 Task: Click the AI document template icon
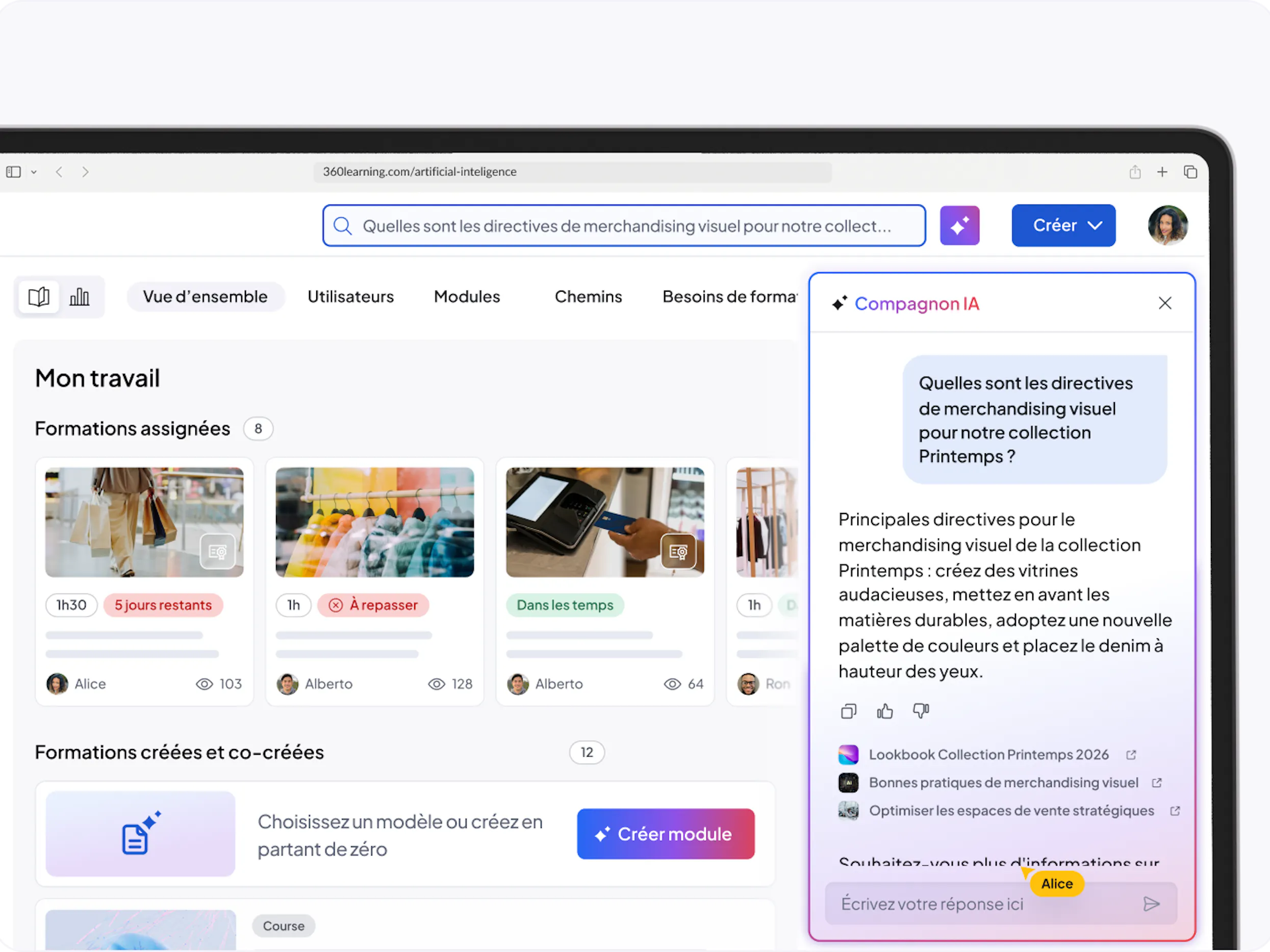(141, 833)
